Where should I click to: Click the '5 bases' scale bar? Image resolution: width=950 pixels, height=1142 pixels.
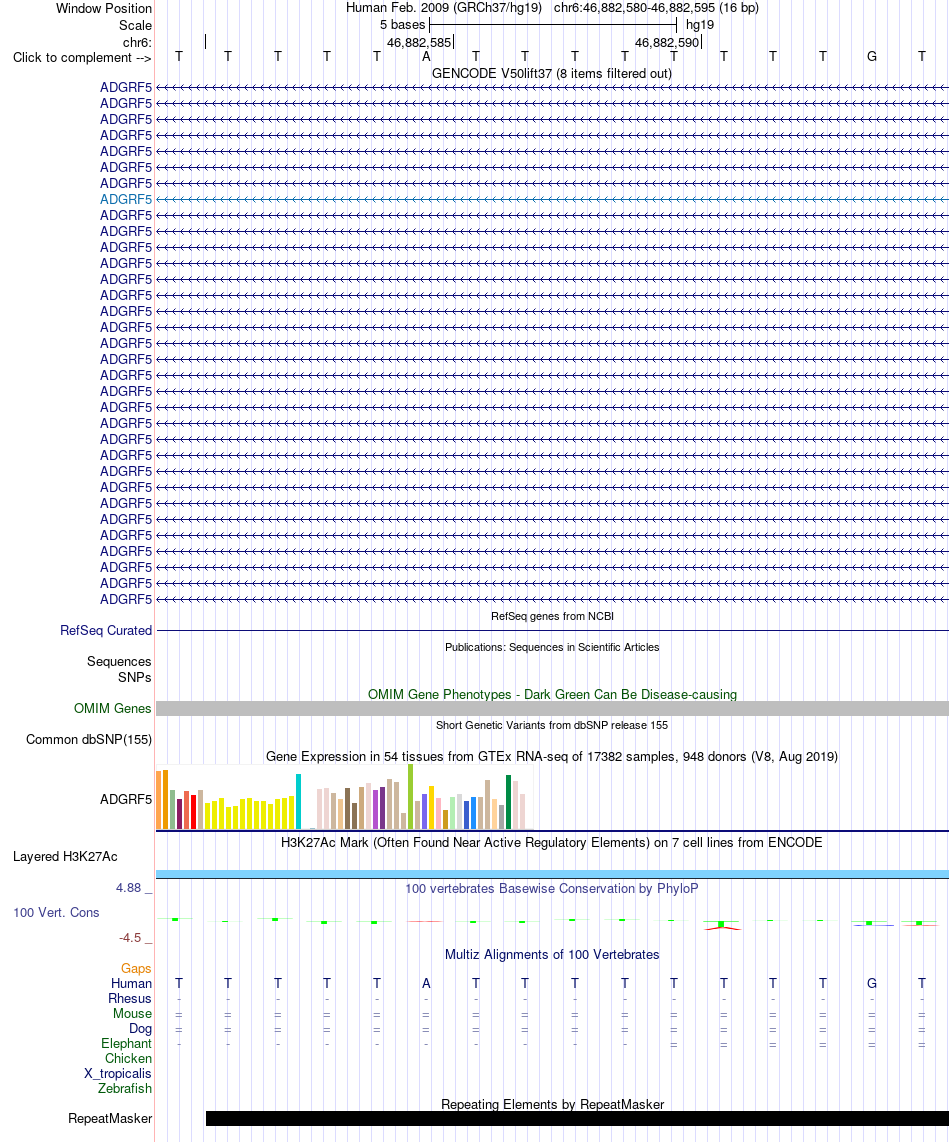[553, 25]
